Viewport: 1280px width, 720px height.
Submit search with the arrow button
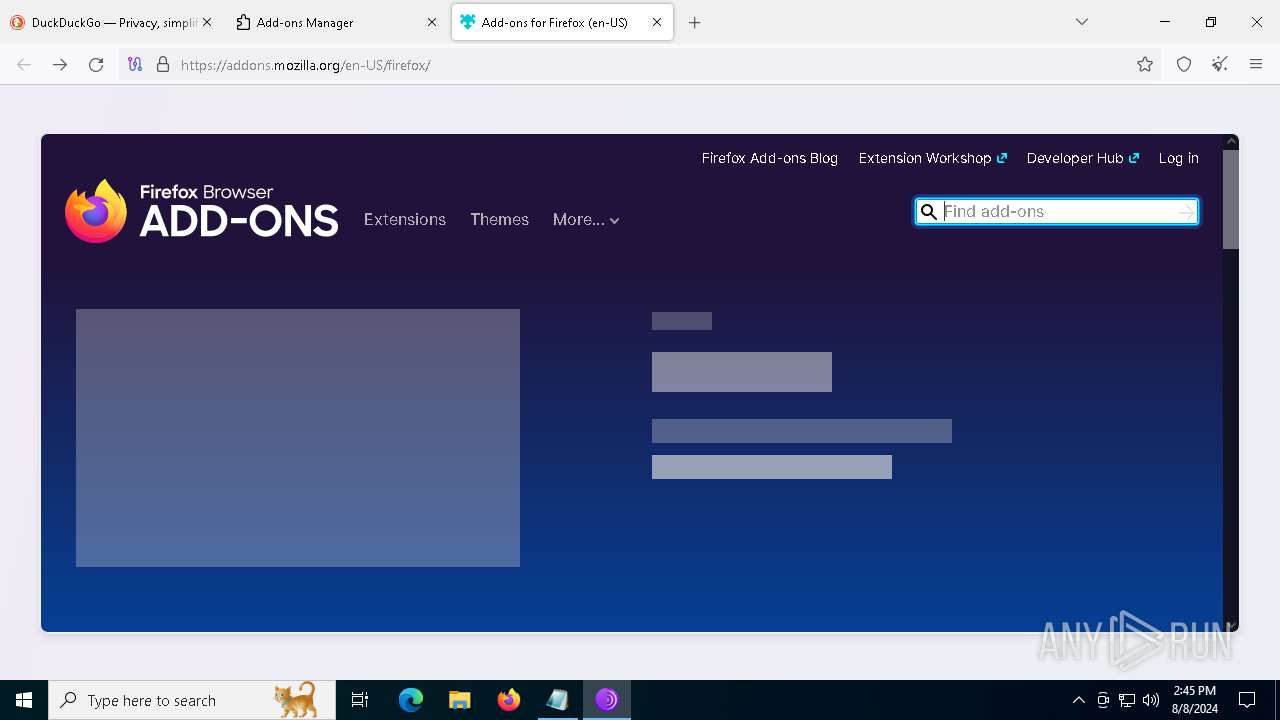(x=1186, y=212)
